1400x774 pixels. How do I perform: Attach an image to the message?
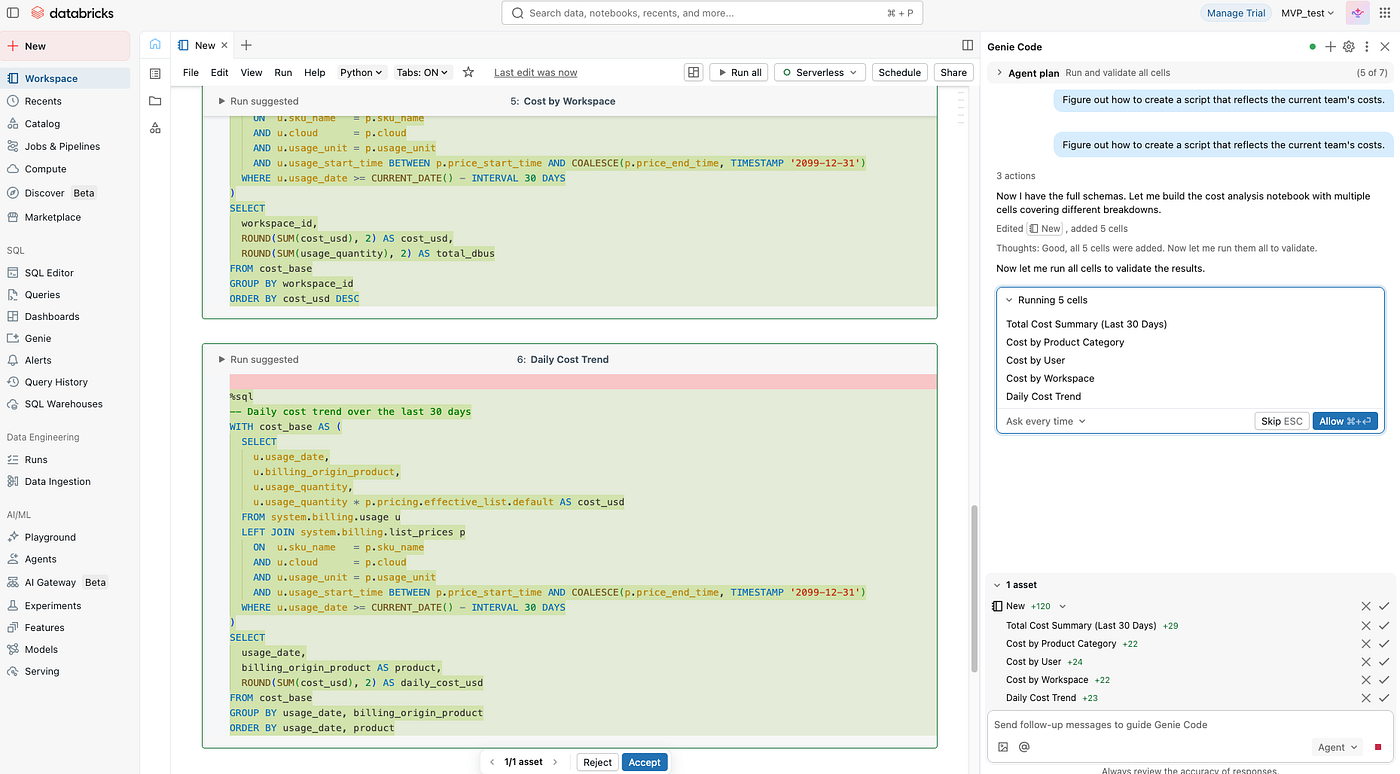[x=1003, y=747]
